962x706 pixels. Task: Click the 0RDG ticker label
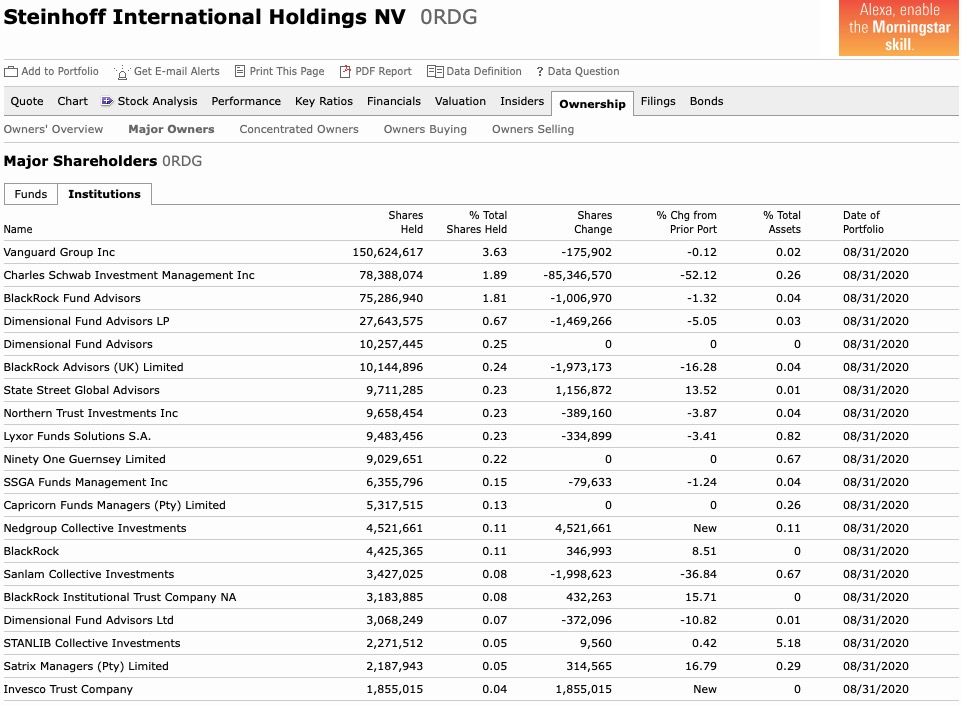[449, 17]
